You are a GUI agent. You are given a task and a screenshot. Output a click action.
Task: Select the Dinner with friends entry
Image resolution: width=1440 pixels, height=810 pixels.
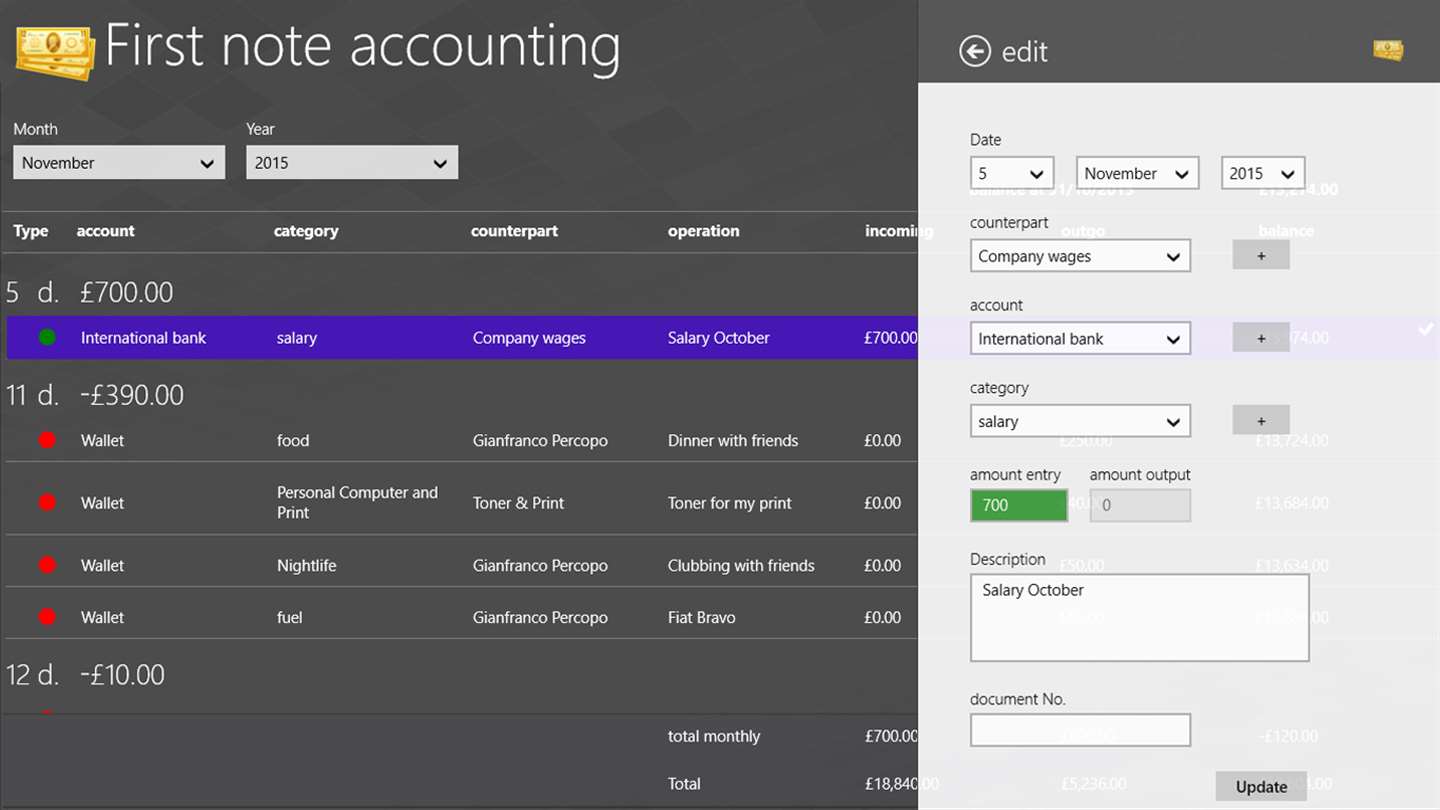(733, 440)
